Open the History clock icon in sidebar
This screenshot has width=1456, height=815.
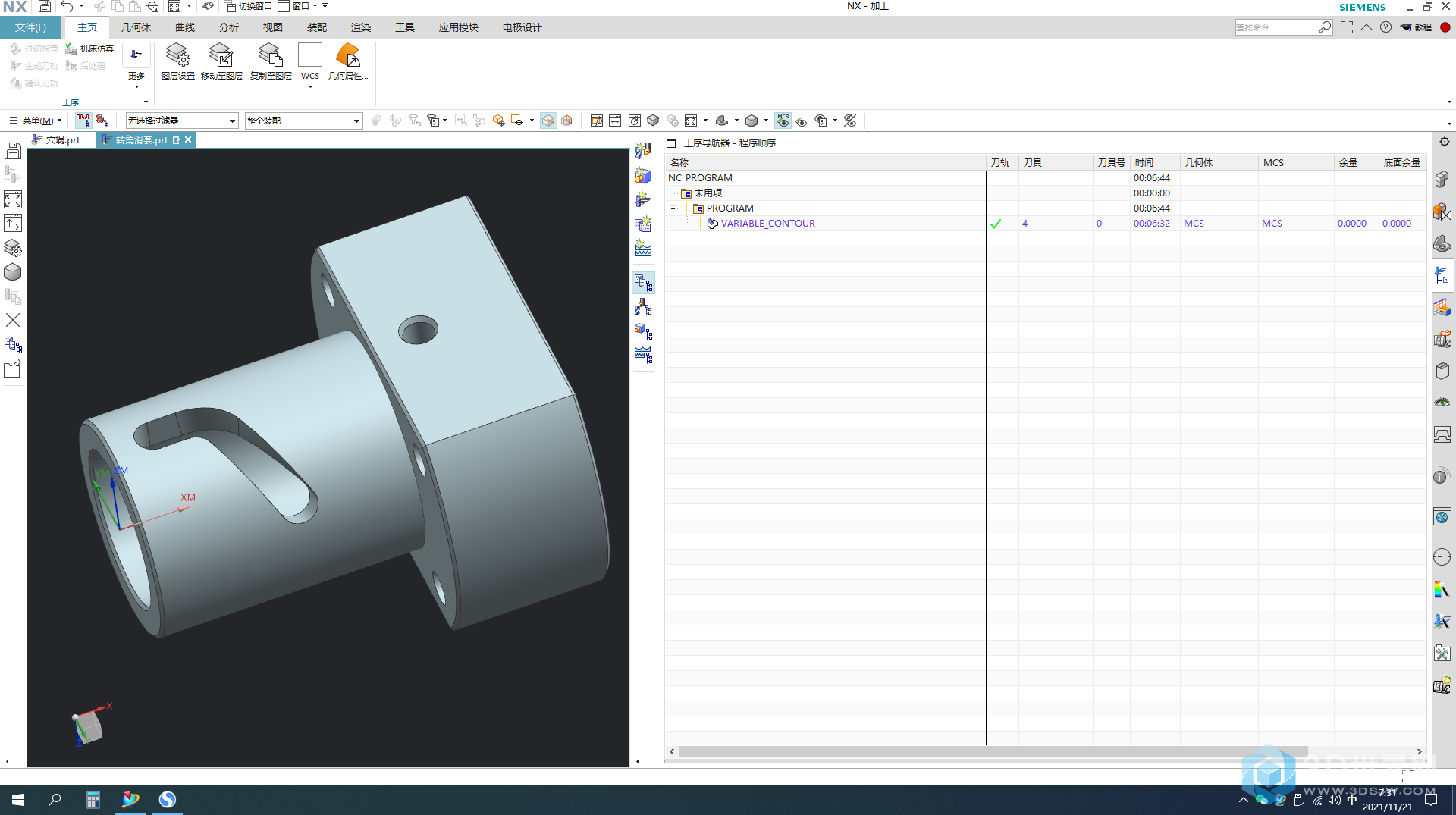[x=1442, y=557]
